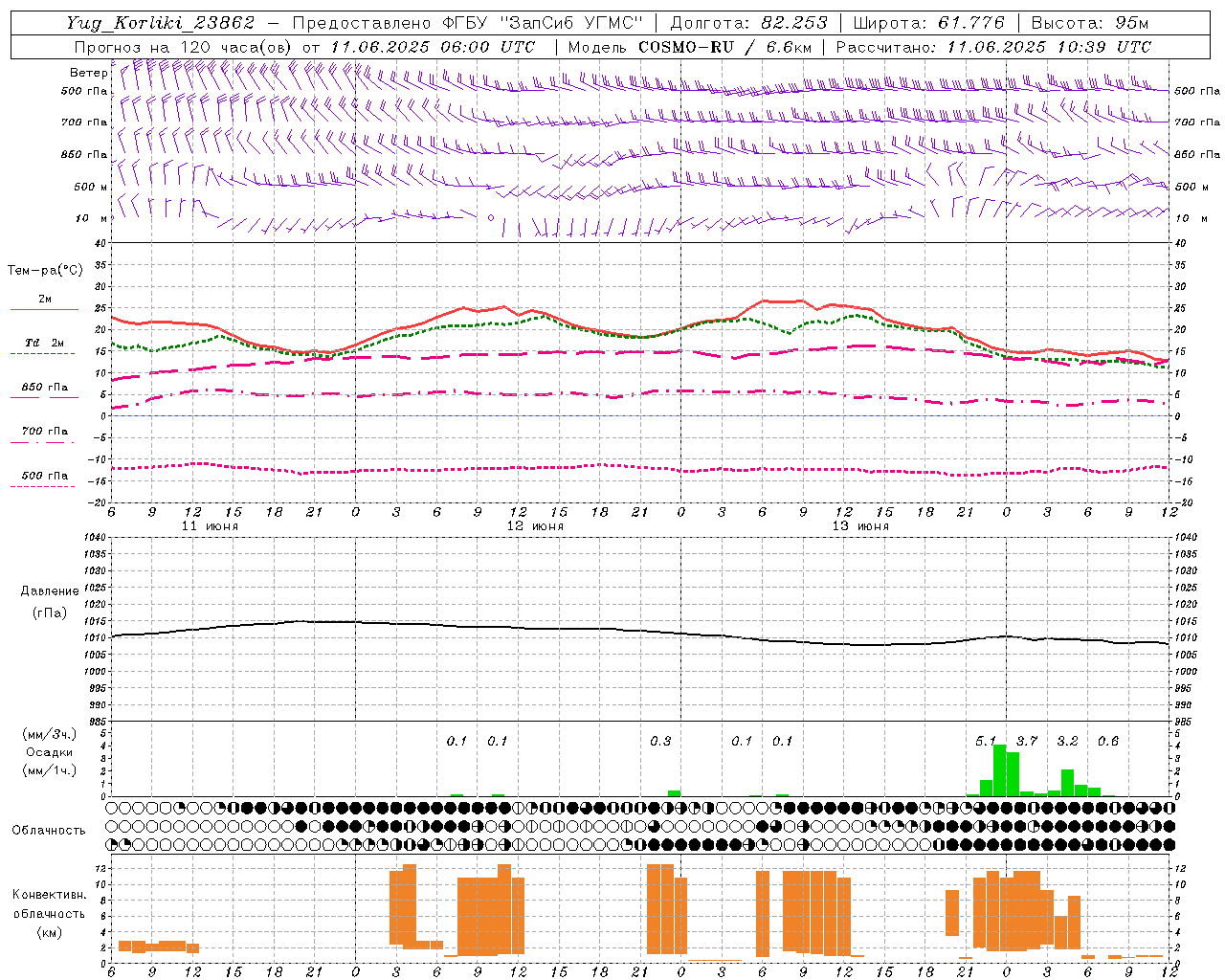Click the station title "Yug_Korliki_23862"

point(161,23)
